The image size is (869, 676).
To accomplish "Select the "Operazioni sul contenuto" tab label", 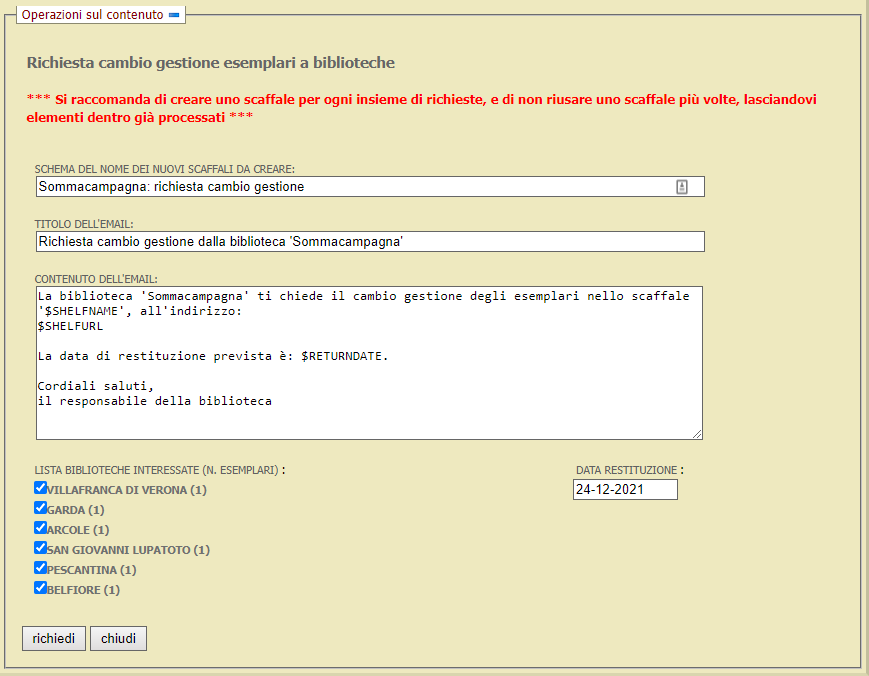I will tap(92, 15).
